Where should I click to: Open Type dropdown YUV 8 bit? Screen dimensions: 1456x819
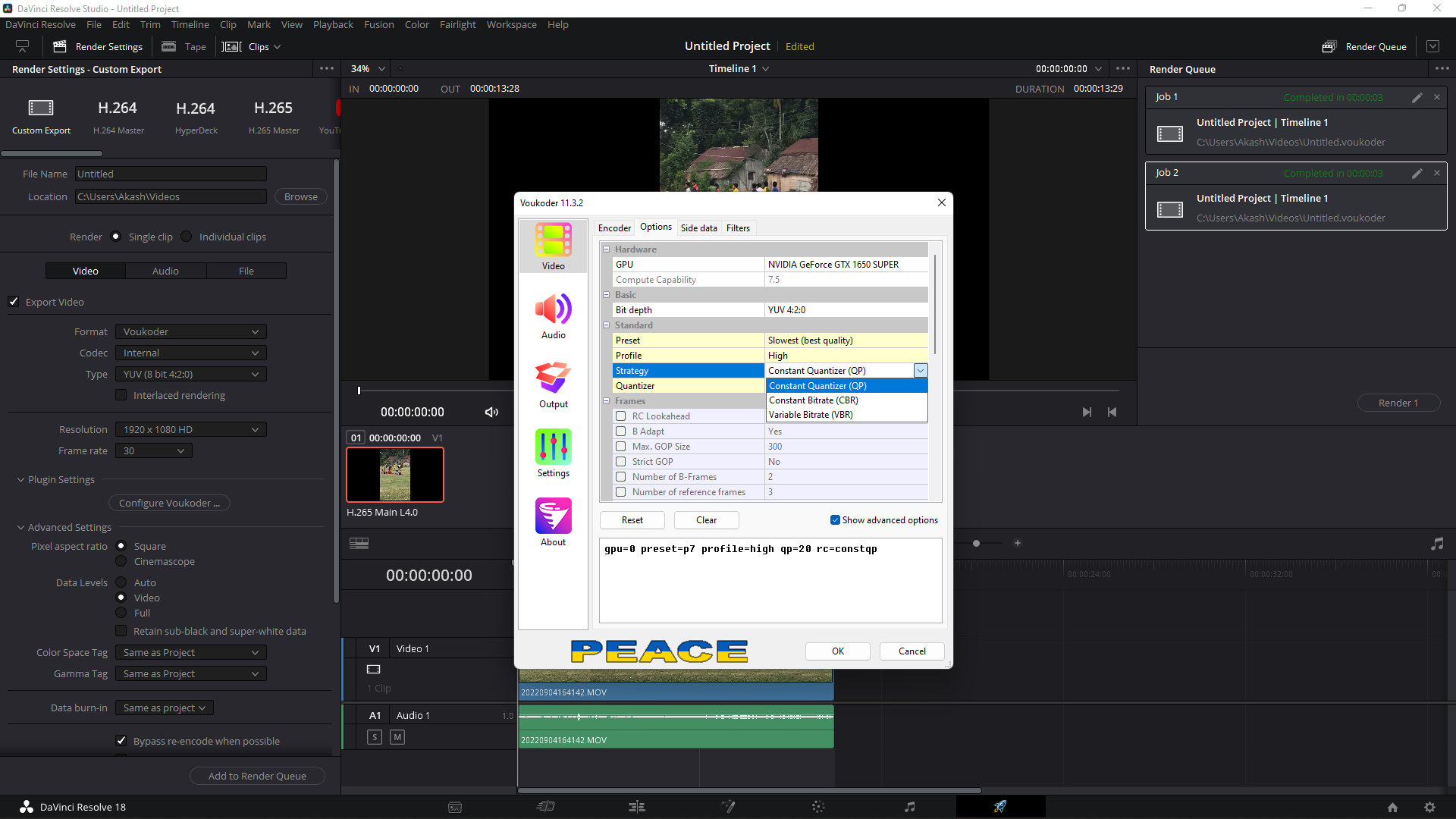tap(191, 375)
